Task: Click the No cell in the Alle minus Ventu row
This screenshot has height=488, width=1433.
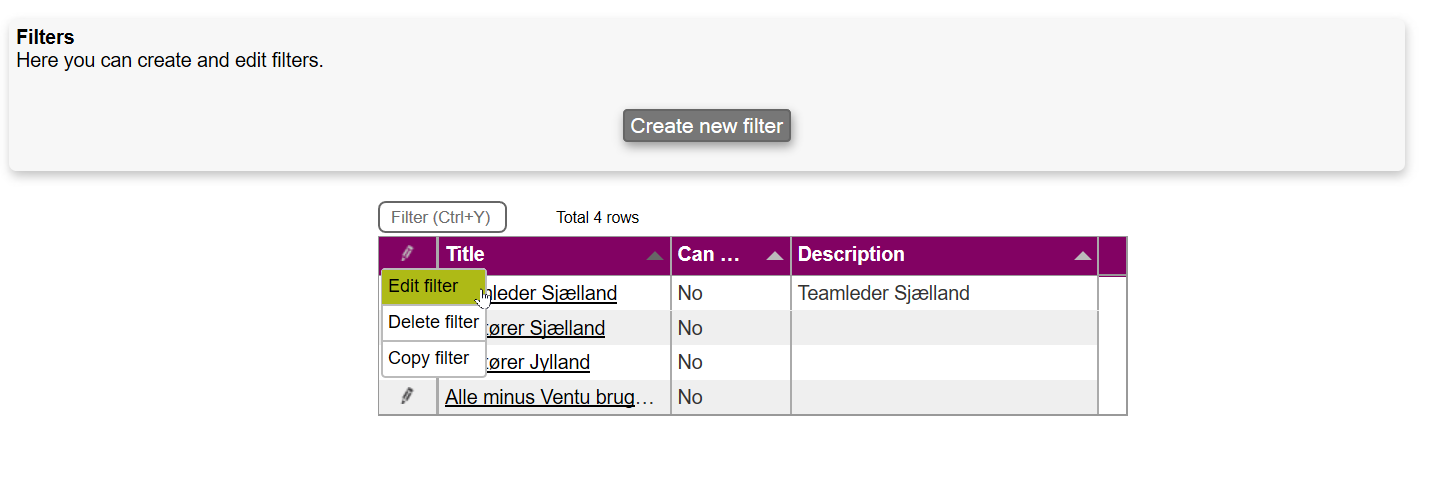Action: coord(690,397)
